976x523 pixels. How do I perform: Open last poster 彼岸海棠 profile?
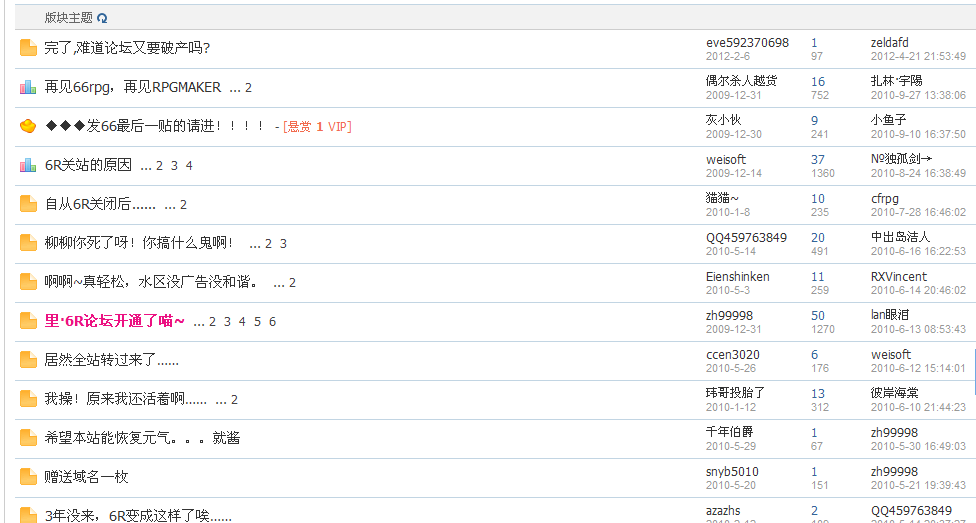click(894, 393)
